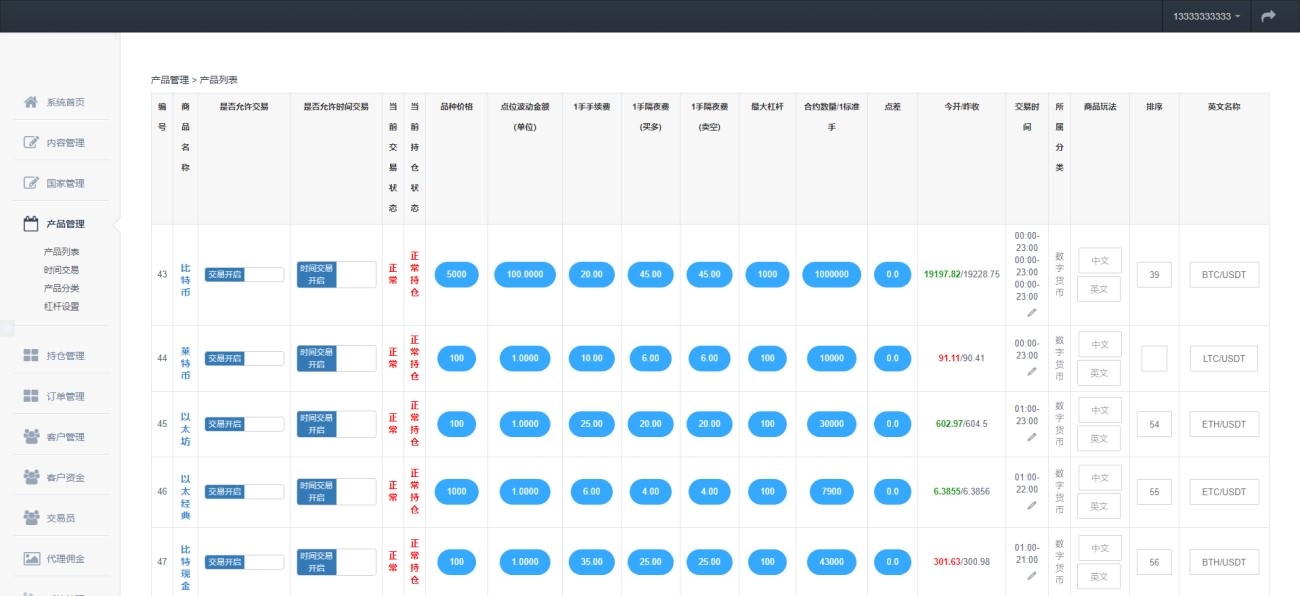
Task: Toggle 交易开启 switch for 以太经典
Action: pos(244,491)
